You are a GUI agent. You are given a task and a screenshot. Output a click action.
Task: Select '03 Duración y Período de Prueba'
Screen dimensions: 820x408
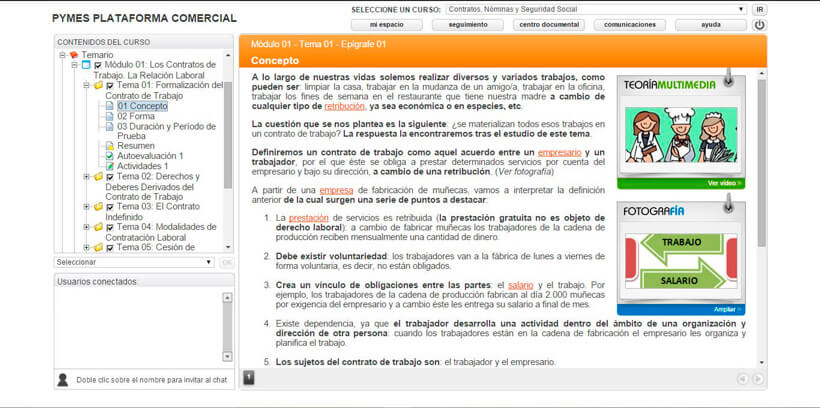(x=166, y=131)
